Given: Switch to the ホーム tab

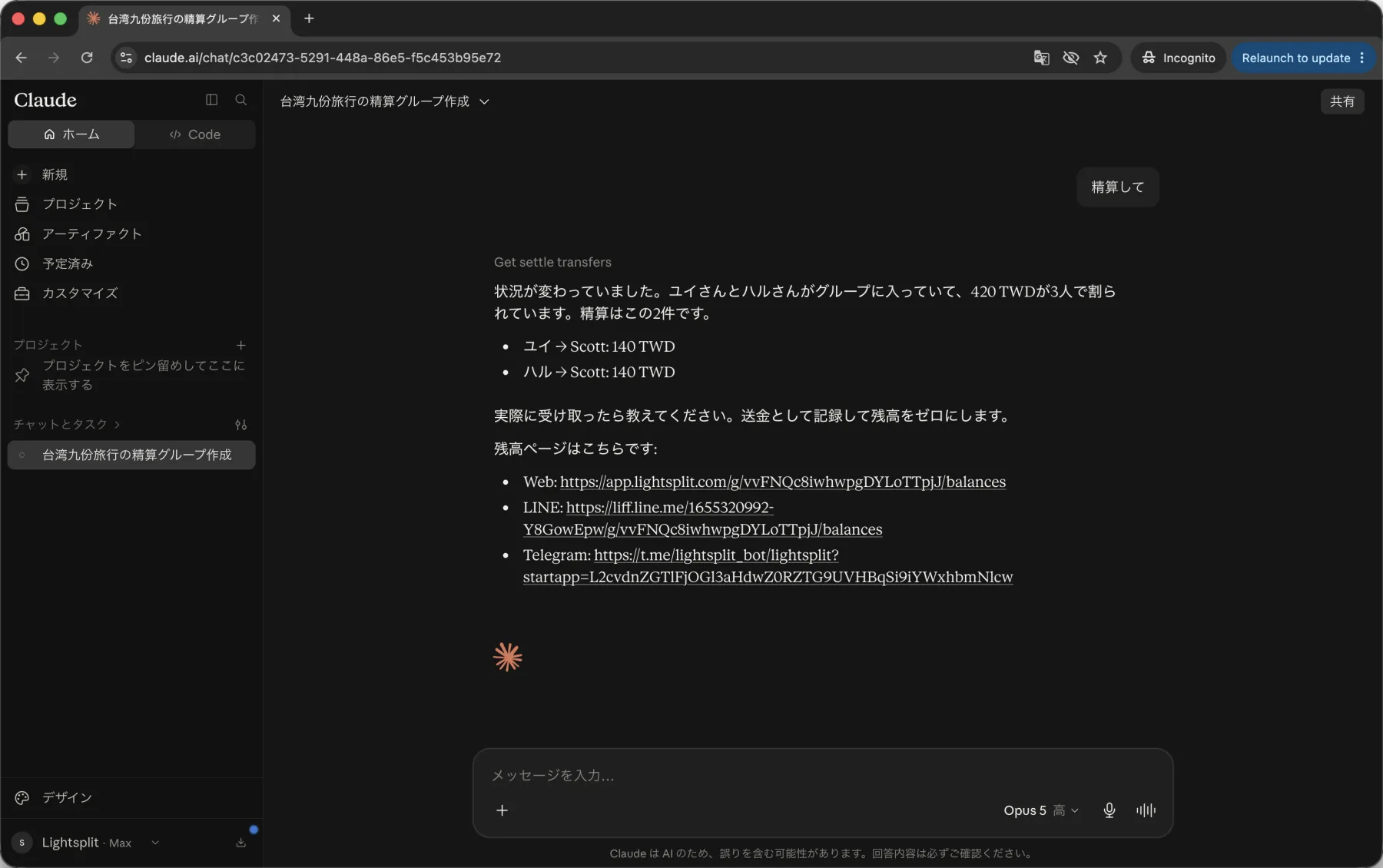Looking at the screenshot, I should point(71,134).
